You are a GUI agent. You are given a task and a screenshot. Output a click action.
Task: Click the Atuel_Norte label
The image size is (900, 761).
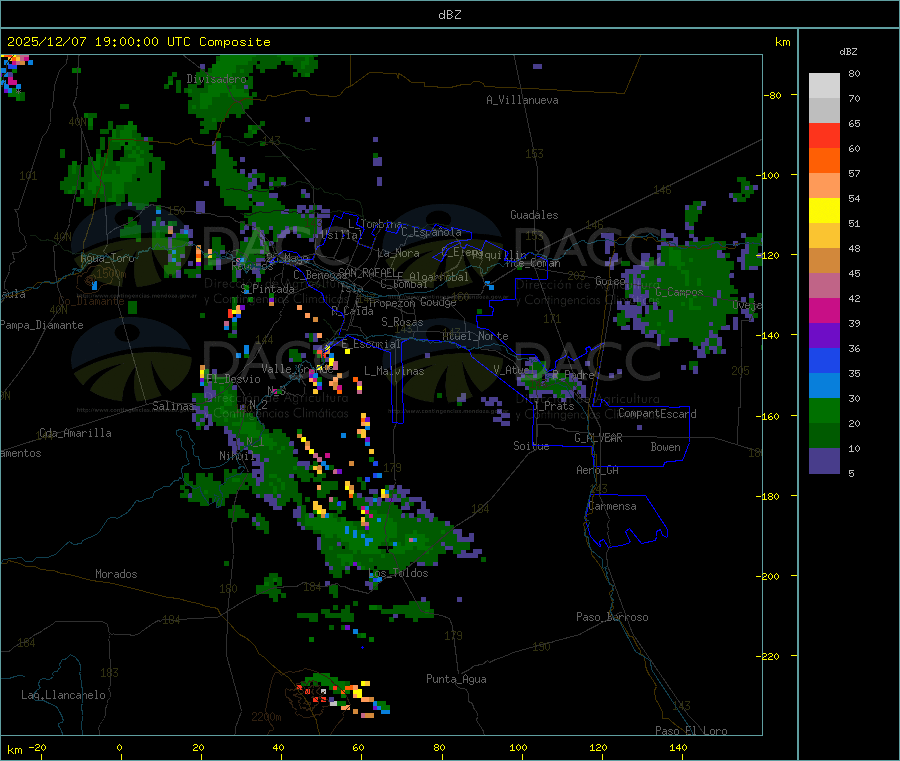475,336
